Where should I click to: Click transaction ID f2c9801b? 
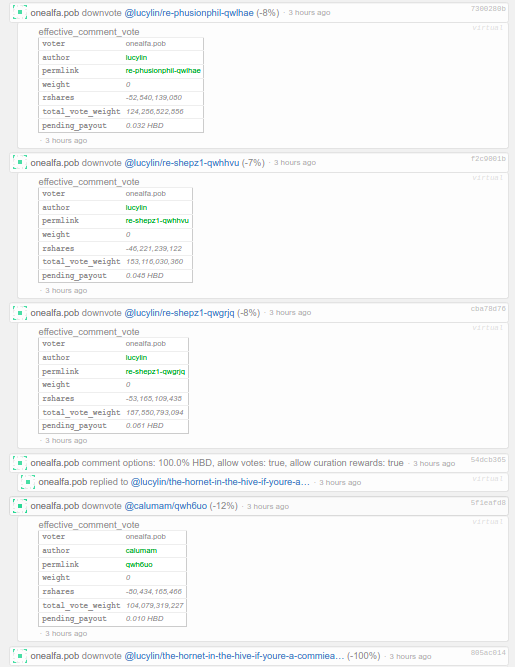pyautogui.click(x=488, y=159)
